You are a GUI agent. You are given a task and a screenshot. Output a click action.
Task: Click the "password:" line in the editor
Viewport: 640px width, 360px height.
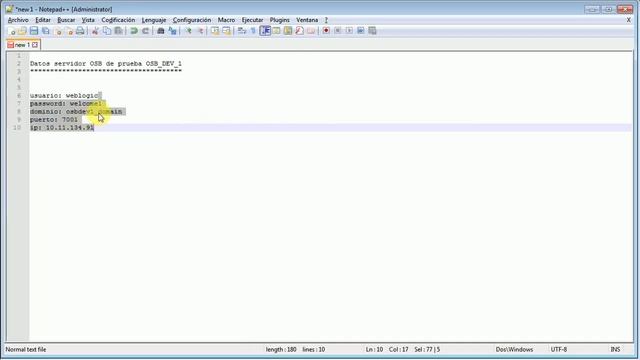[x=66, y=104]
